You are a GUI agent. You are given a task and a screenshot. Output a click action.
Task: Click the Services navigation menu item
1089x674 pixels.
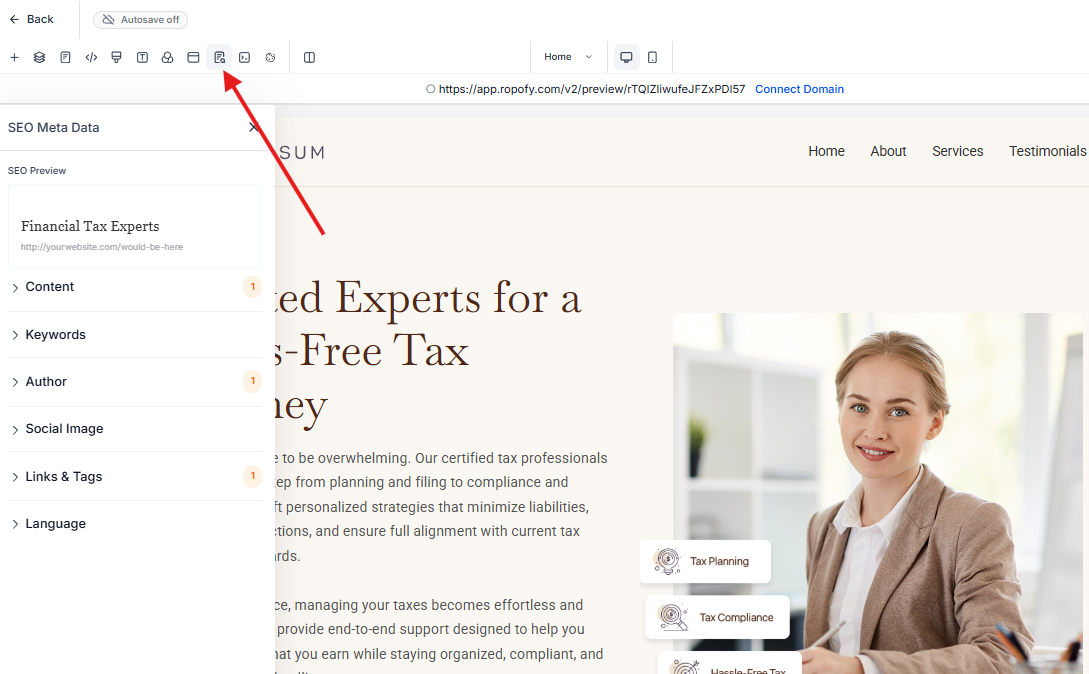pos(958,151)
